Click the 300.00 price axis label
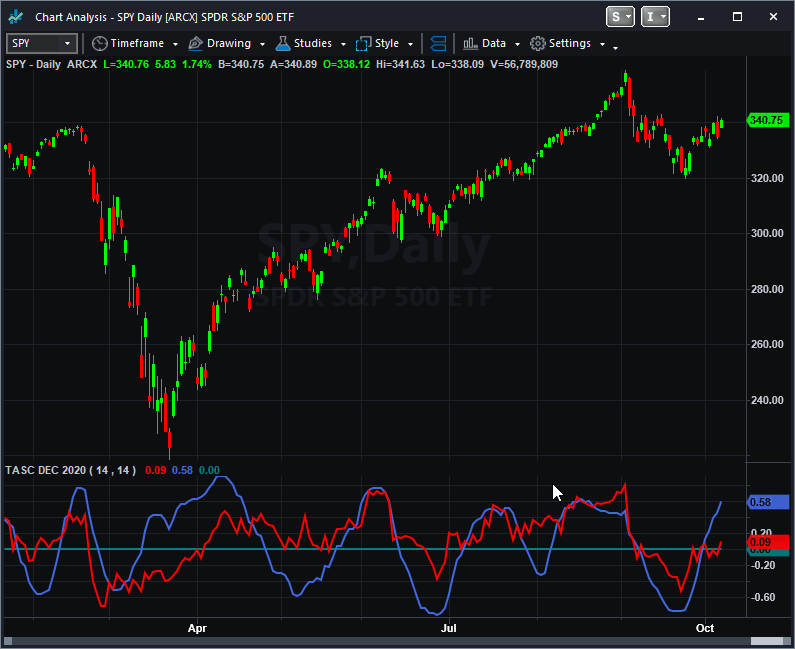This screenshot has width=795, height=649. (x=767, y=233)
